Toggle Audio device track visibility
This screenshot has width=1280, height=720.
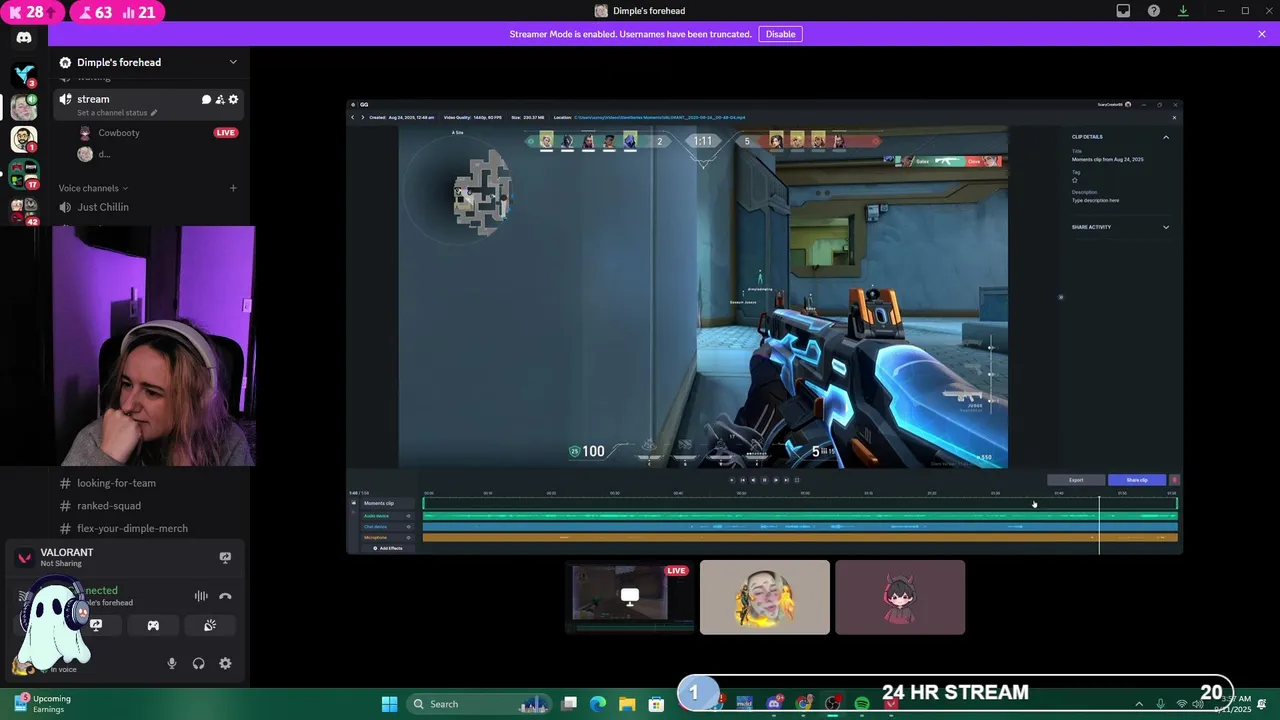[408, 516]
